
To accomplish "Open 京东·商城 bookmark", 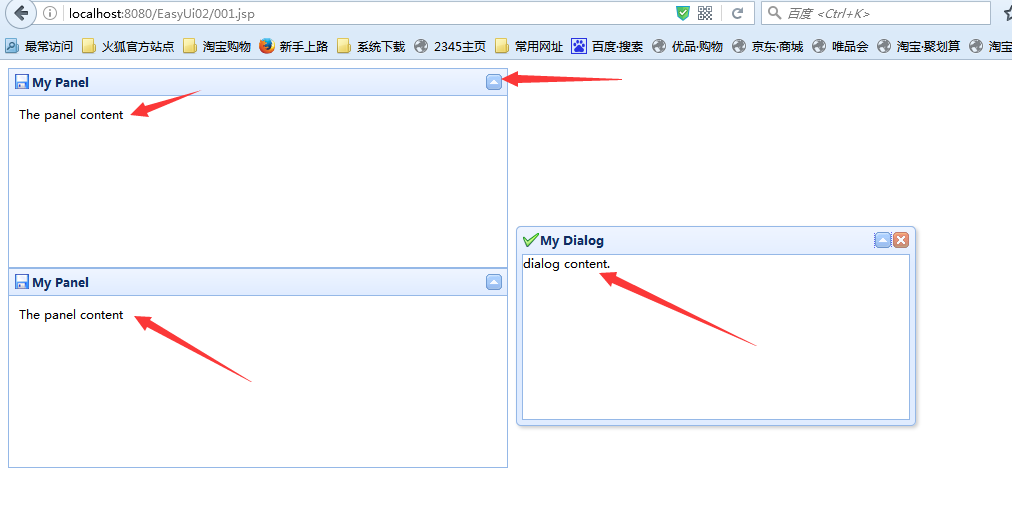I will click(767, 46).
